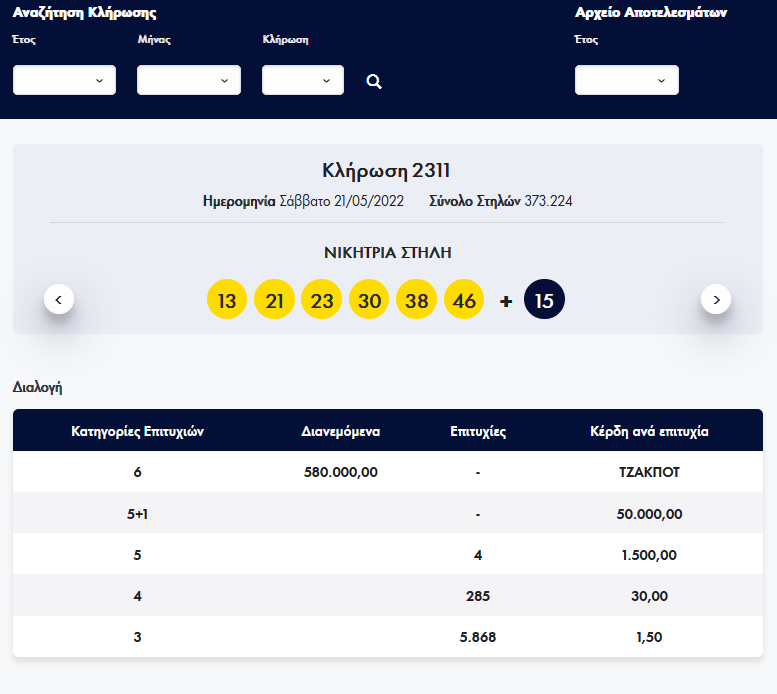
Task: Expand the Μήνας month dropdown
Action: click(x=188, y=80)
